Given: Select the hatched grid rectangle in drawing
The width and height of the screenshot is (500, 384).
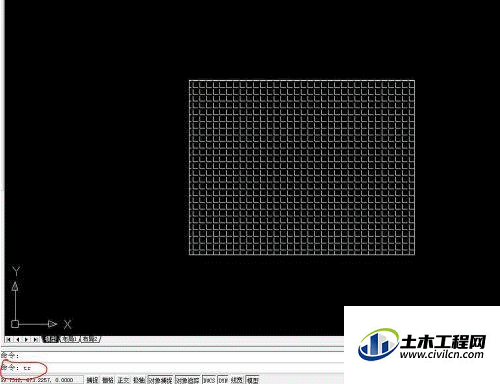Looking at the screenshot, I should tap(302, 167).
